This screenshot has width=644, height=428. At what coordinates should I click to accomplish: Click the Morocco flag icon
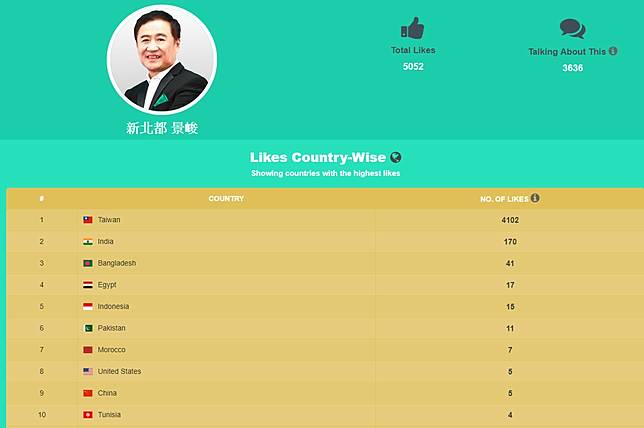[88, 350]
